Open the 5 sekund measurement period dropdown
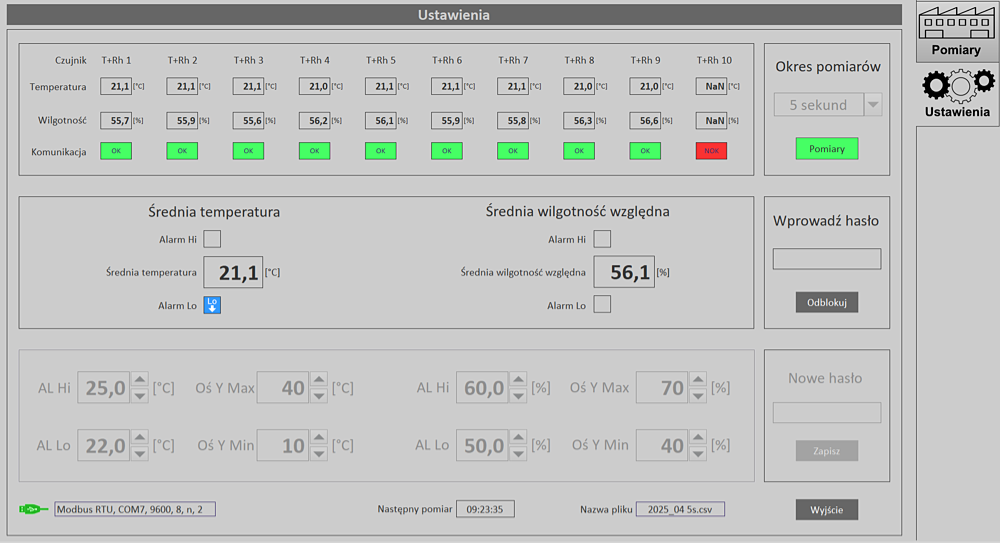 pyautogui.click(x=873, y=105)
